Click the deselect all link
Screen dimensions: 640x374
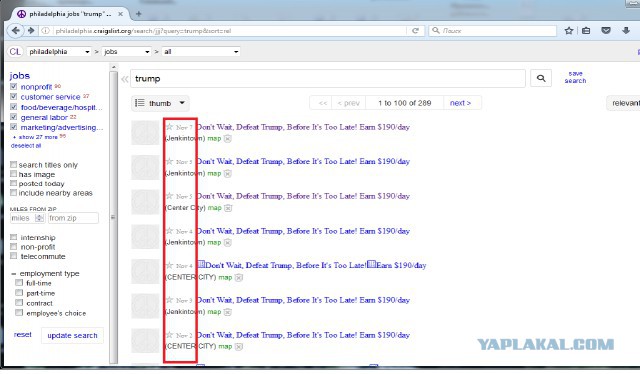26,146
